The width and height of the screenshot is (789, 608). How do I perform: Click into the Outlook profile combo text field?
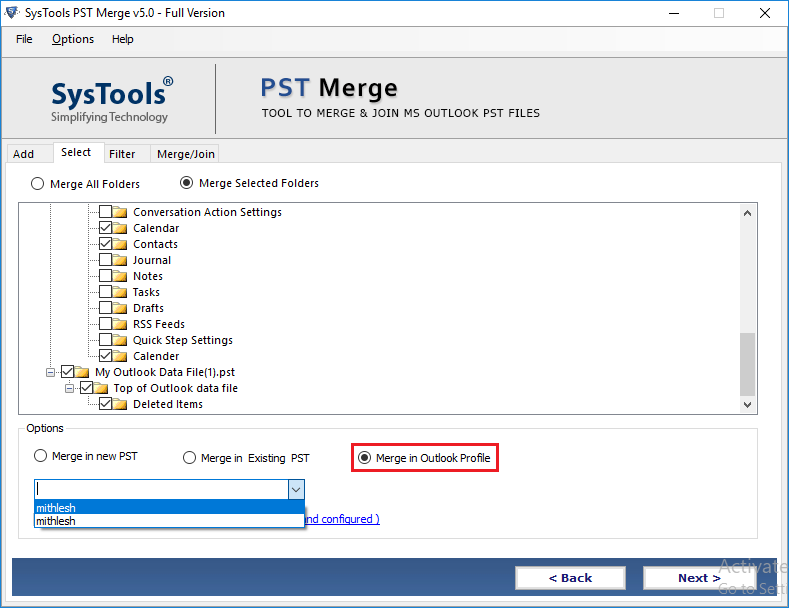162,489
